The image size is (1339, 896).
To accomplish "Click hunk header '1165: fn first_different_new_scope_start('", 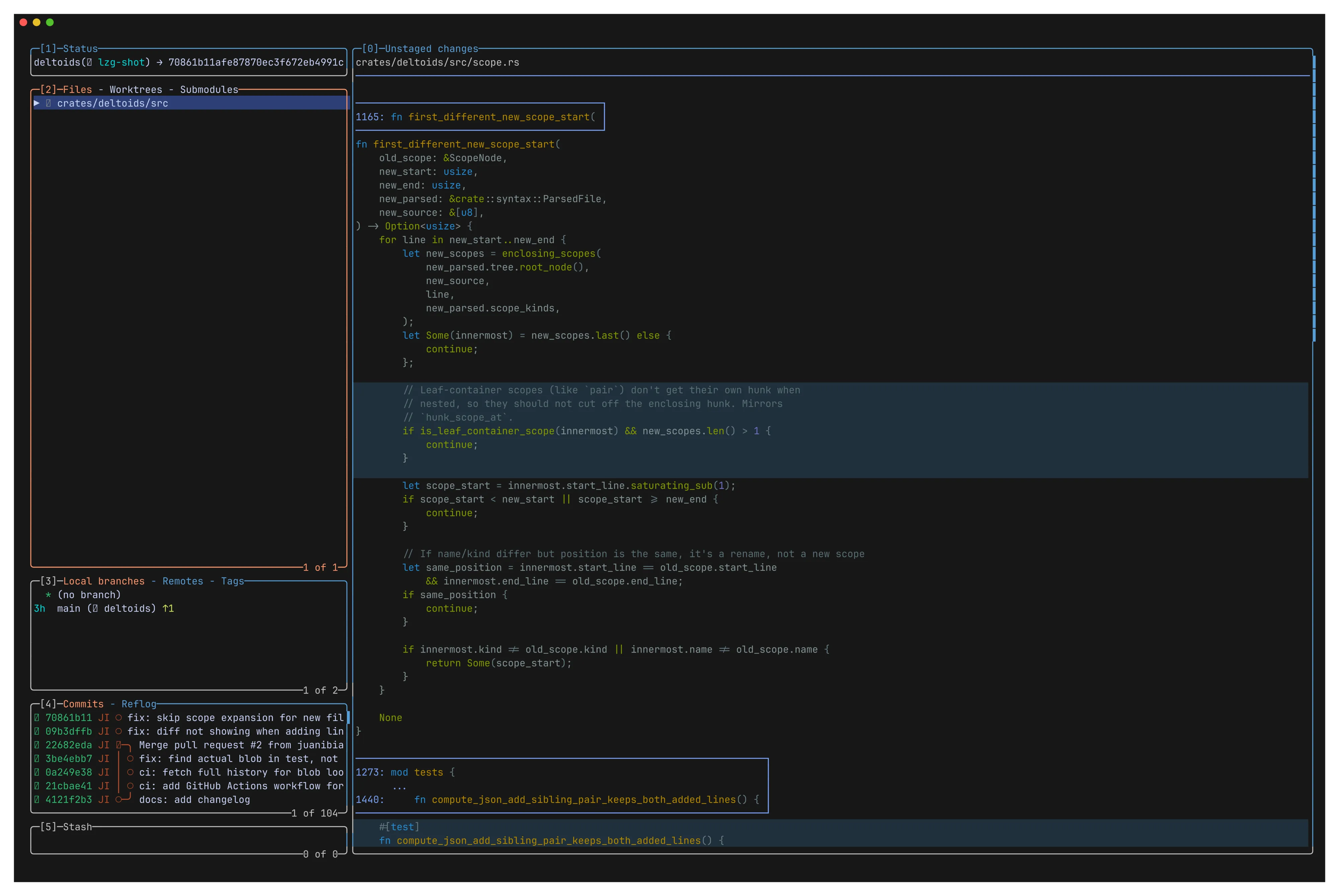I will click(476, 117).
